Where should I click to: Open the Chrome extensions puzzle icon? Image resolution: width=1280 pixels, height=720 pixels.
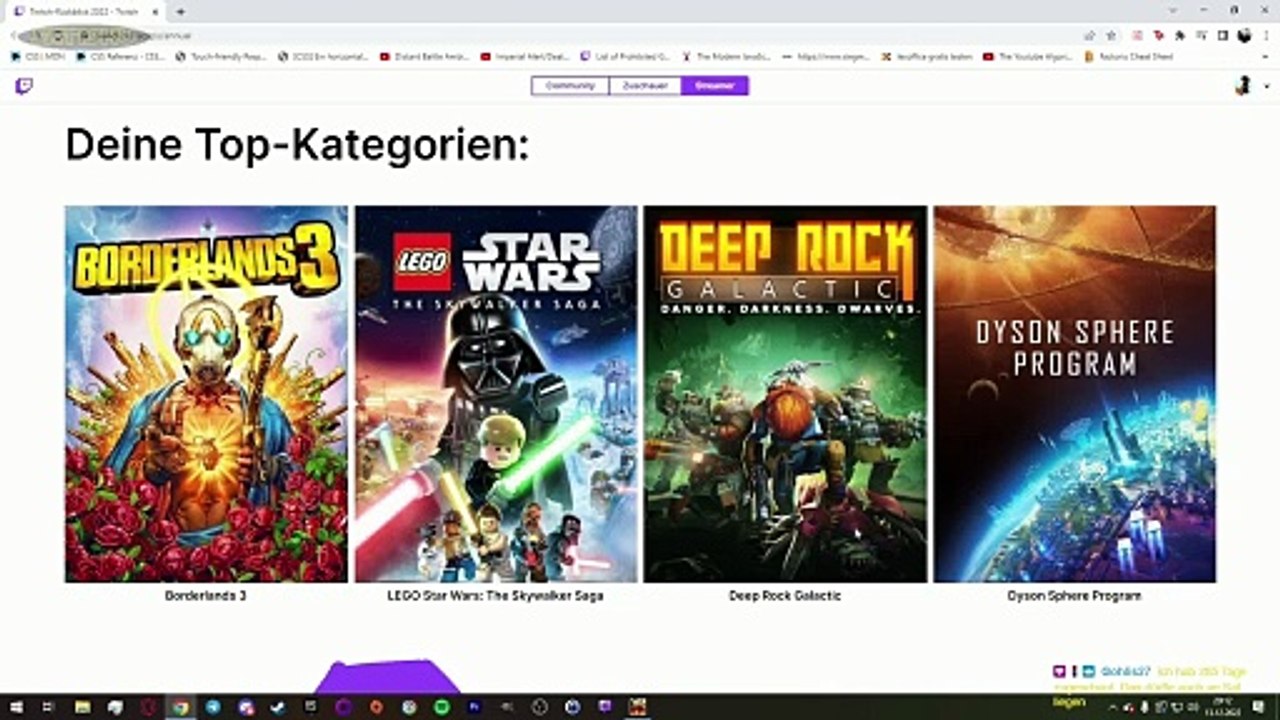[1180, 35]
